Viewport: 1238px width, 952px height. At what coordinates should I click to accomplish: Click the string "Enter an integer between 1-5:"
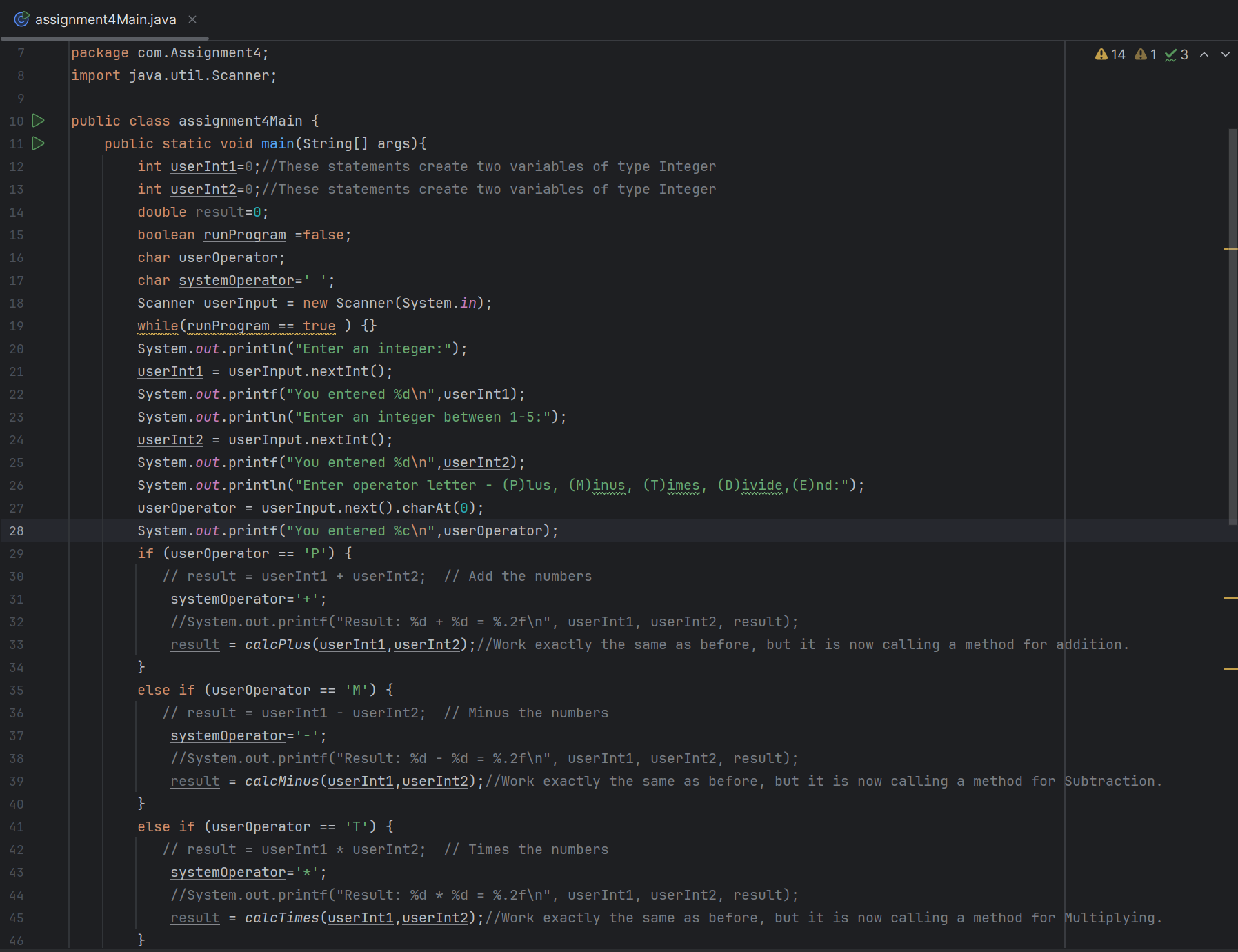(423, 417)
